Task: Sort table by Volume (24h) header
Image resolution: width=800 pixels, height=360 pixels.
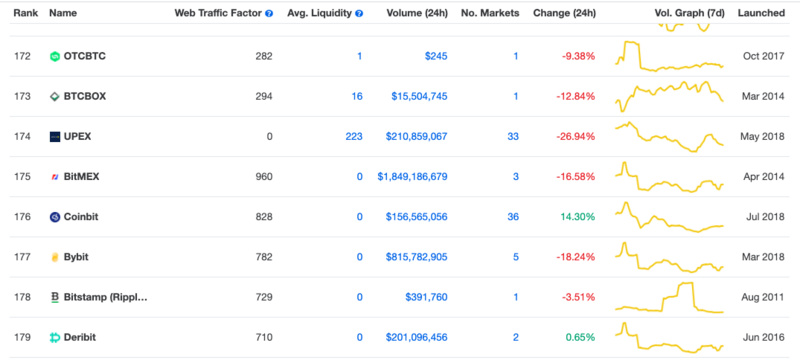Action: tap(417, 13)
